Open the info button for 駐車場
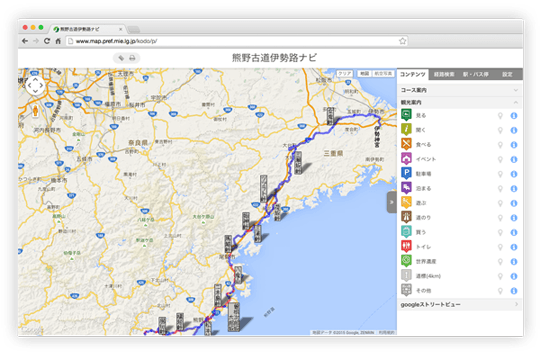 514,174
